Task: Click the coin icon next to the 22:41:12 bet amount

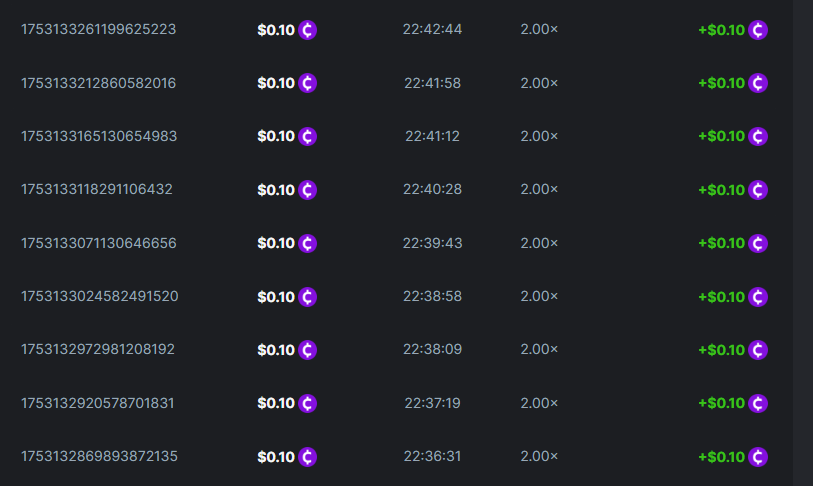Action: [308, 136]
